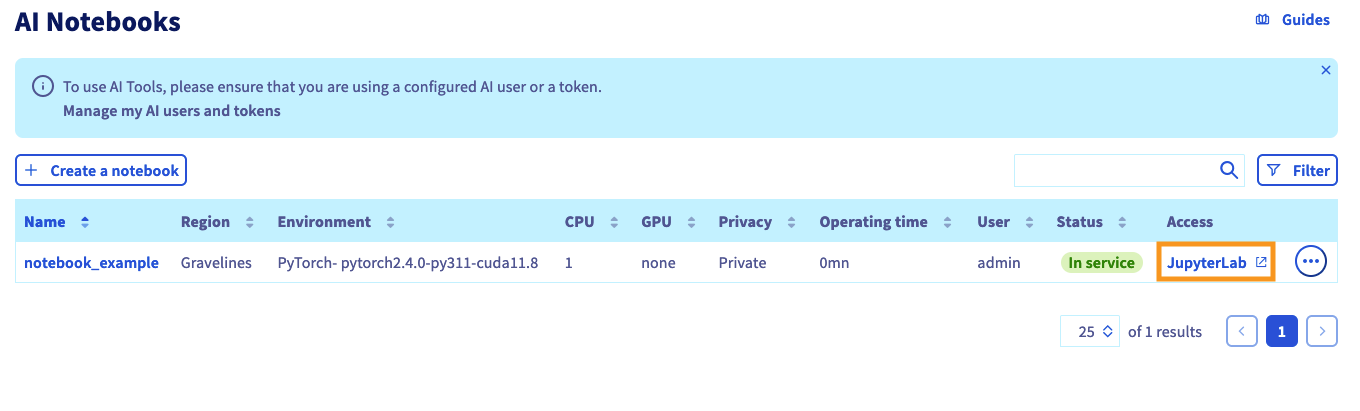
Task: Click the Create a notebook button
Action: (101, 171)
